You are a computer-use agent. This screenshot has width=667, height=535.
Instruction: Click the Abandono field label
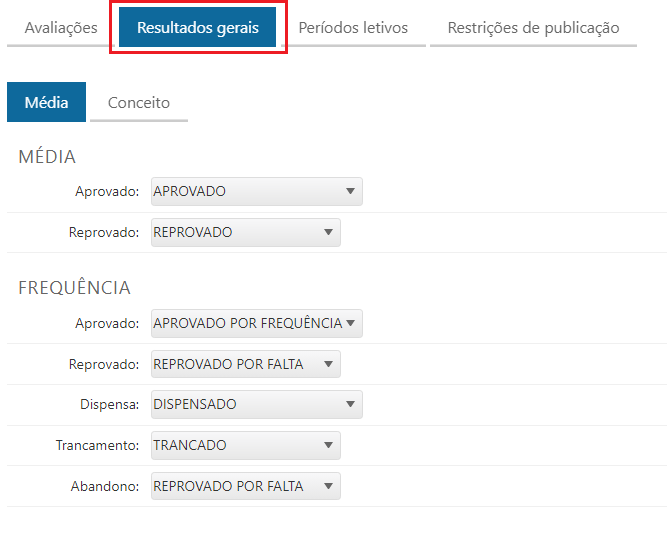click(x=105, y=487)
